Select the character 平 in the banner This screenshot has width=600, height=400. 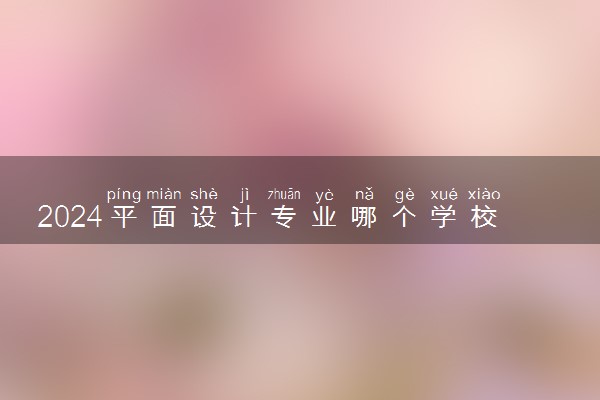124,216
